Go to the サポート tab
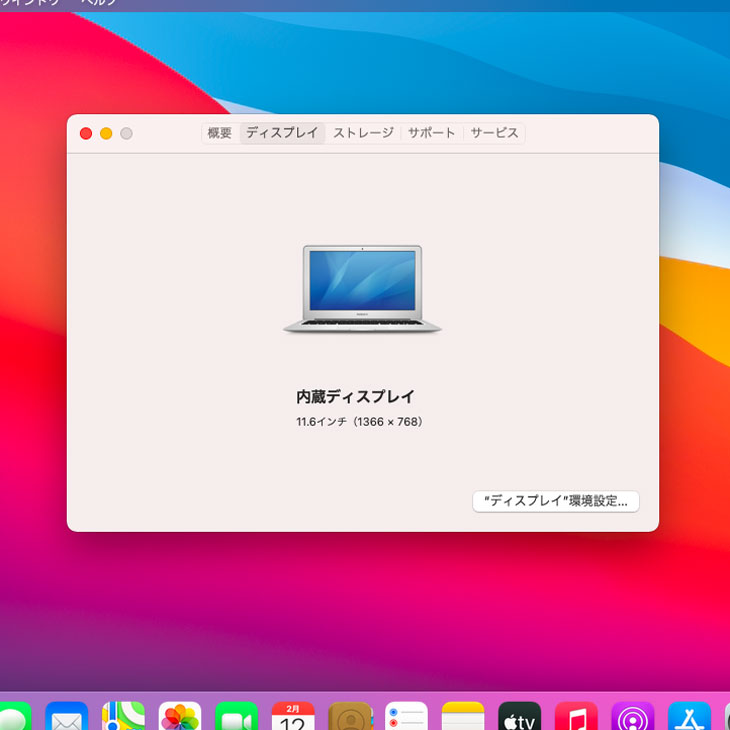This screenshot has width=730, height=730. 431,133
